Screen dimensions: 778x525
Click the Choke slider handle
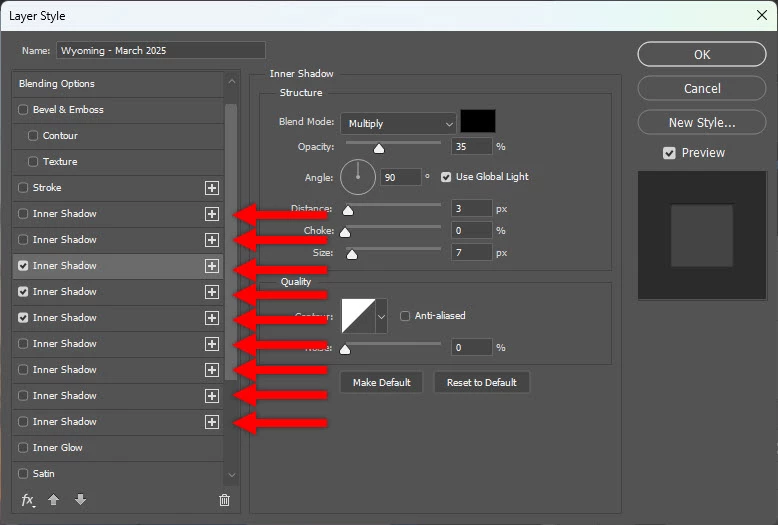pos(345,232)
